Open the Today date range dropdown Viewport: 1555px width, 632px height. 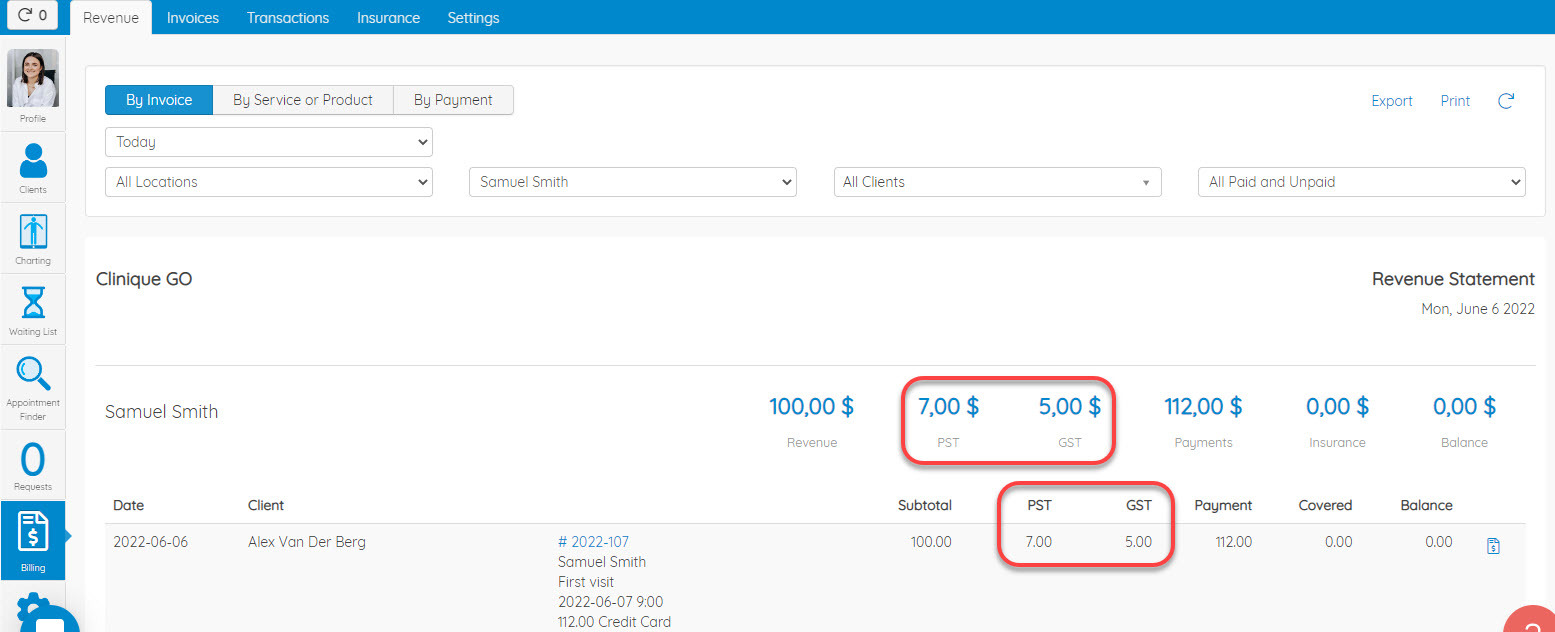point(269,142)
